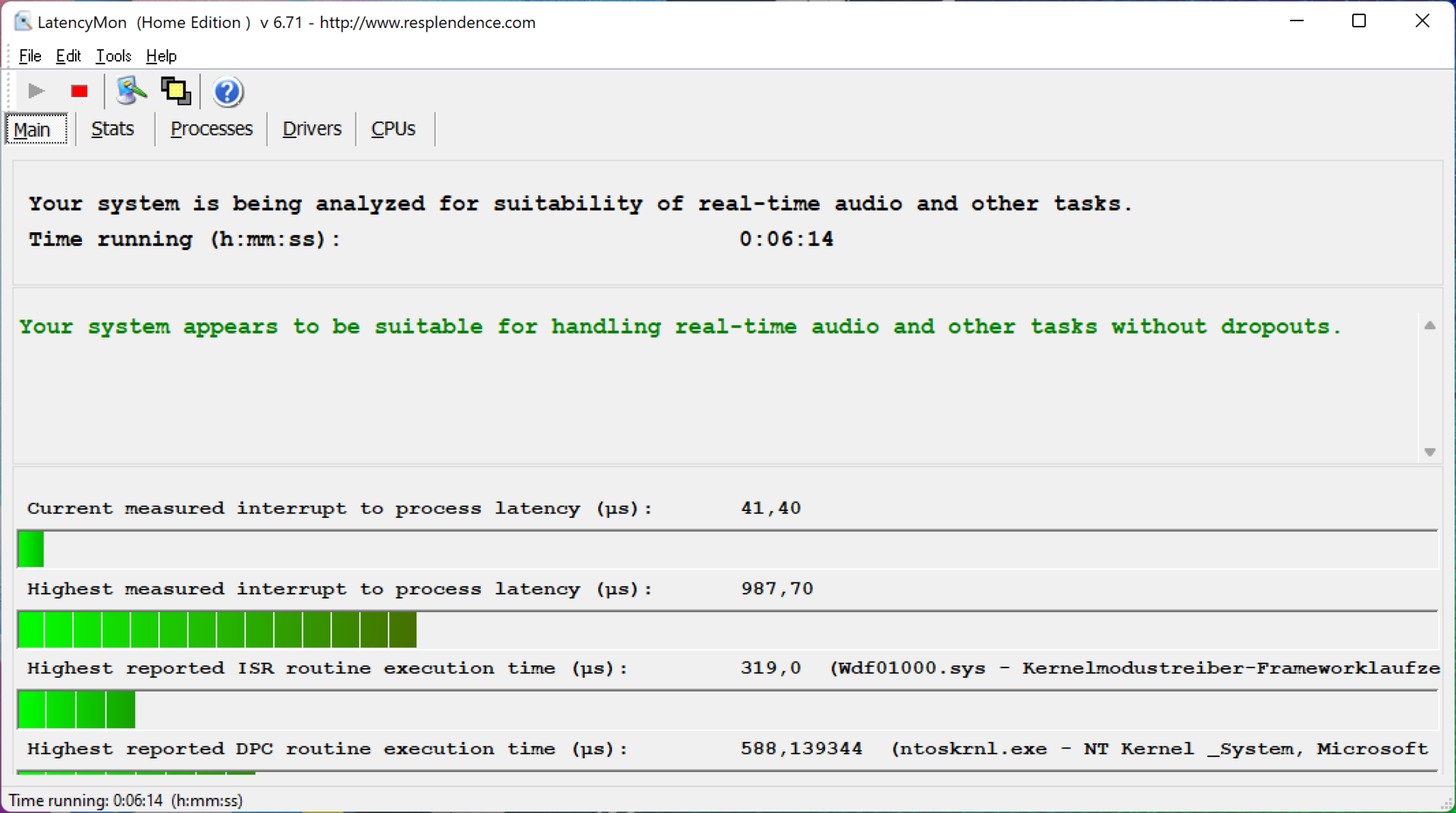Select highest latency value 987,70
This screenshot has width=1456, height=813.
(777, 589)
